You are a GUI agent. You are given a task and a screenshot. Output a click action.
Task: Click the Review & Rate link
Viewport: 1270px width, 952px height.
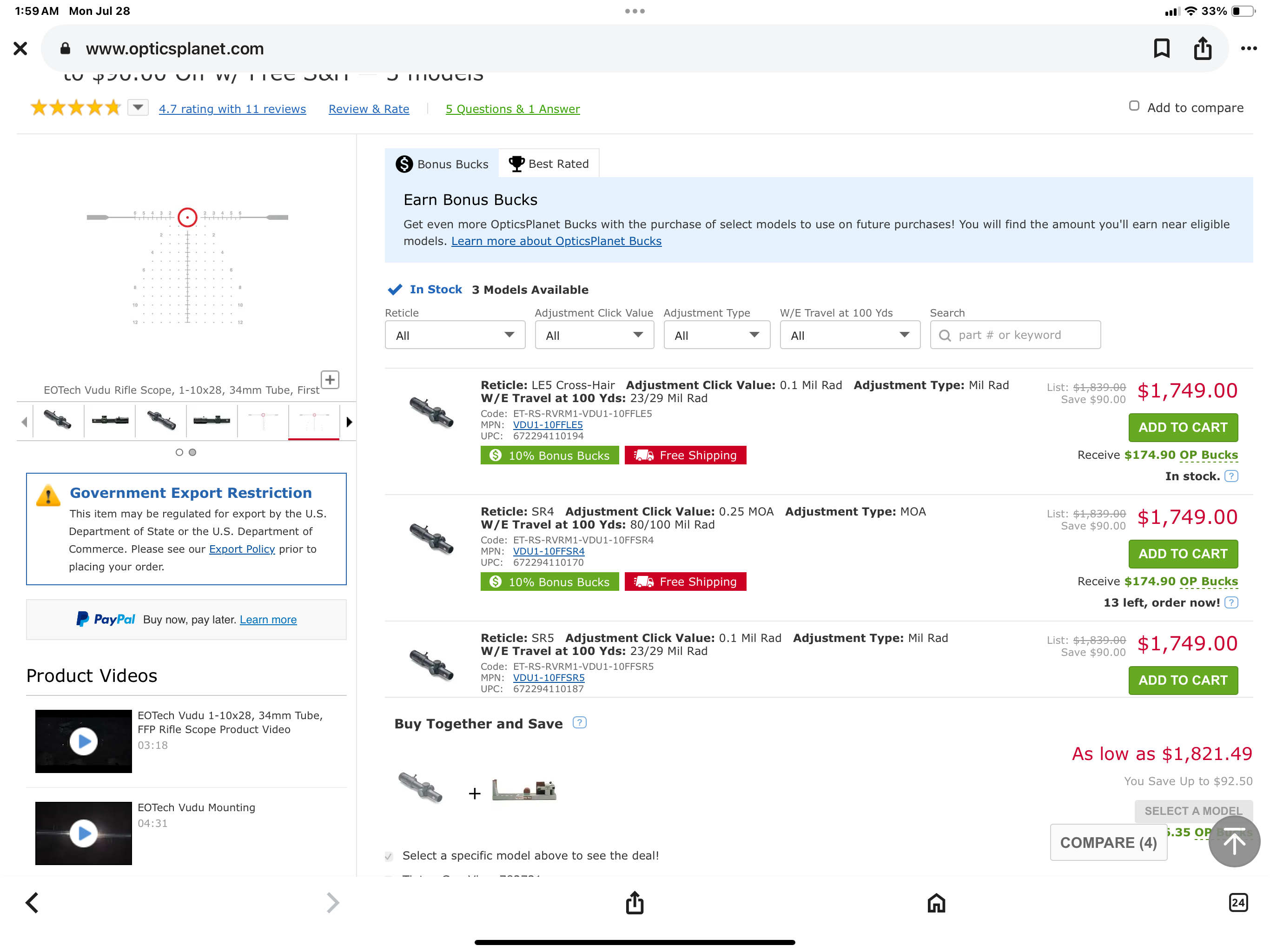pos(369,109)
